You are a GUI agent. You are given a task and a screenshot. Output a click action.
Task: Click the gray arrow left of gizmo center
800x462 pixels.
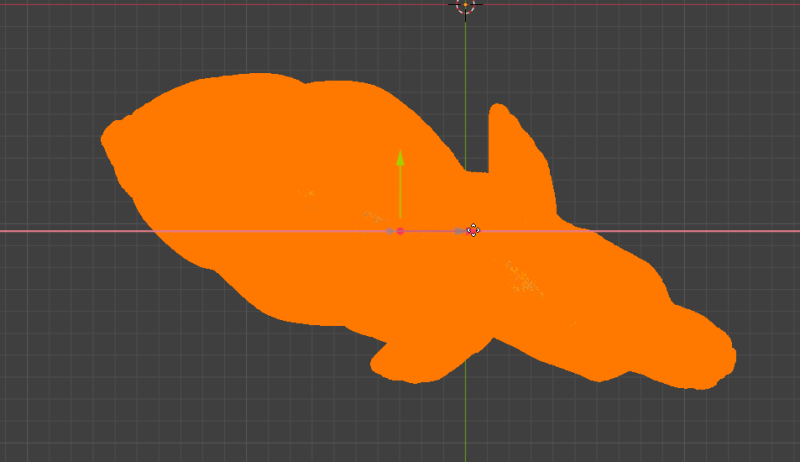(x=390, y=231)
